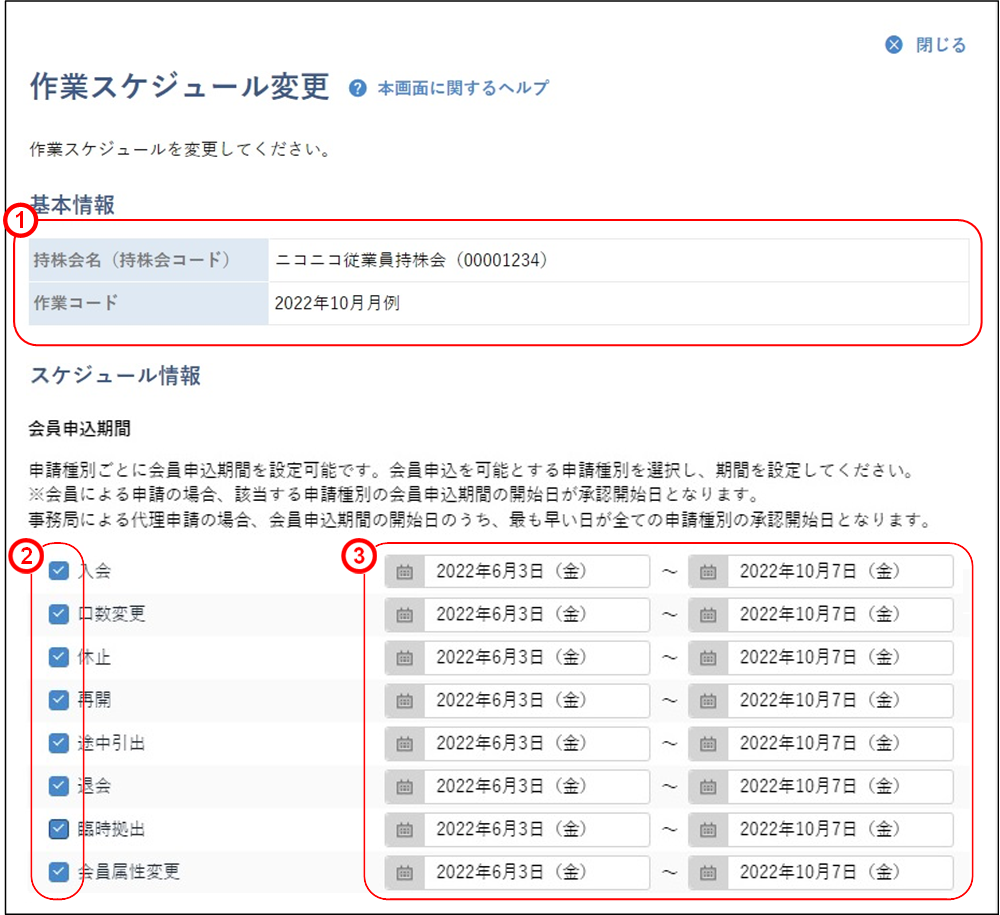Click the 臨時拠出 start date field

click(x=535, y=830)
